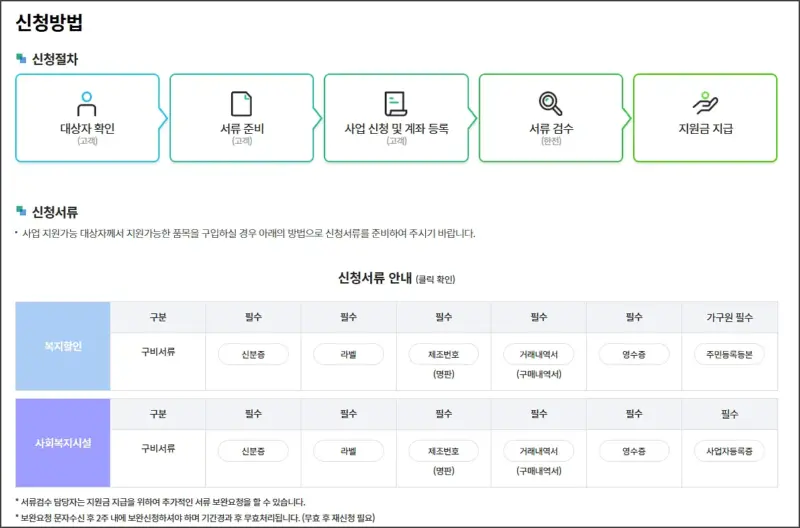Click the scroll icon above 사업 신청 및 계좌 등록
The height and width of the screenshot is (528, 800).
395,104
